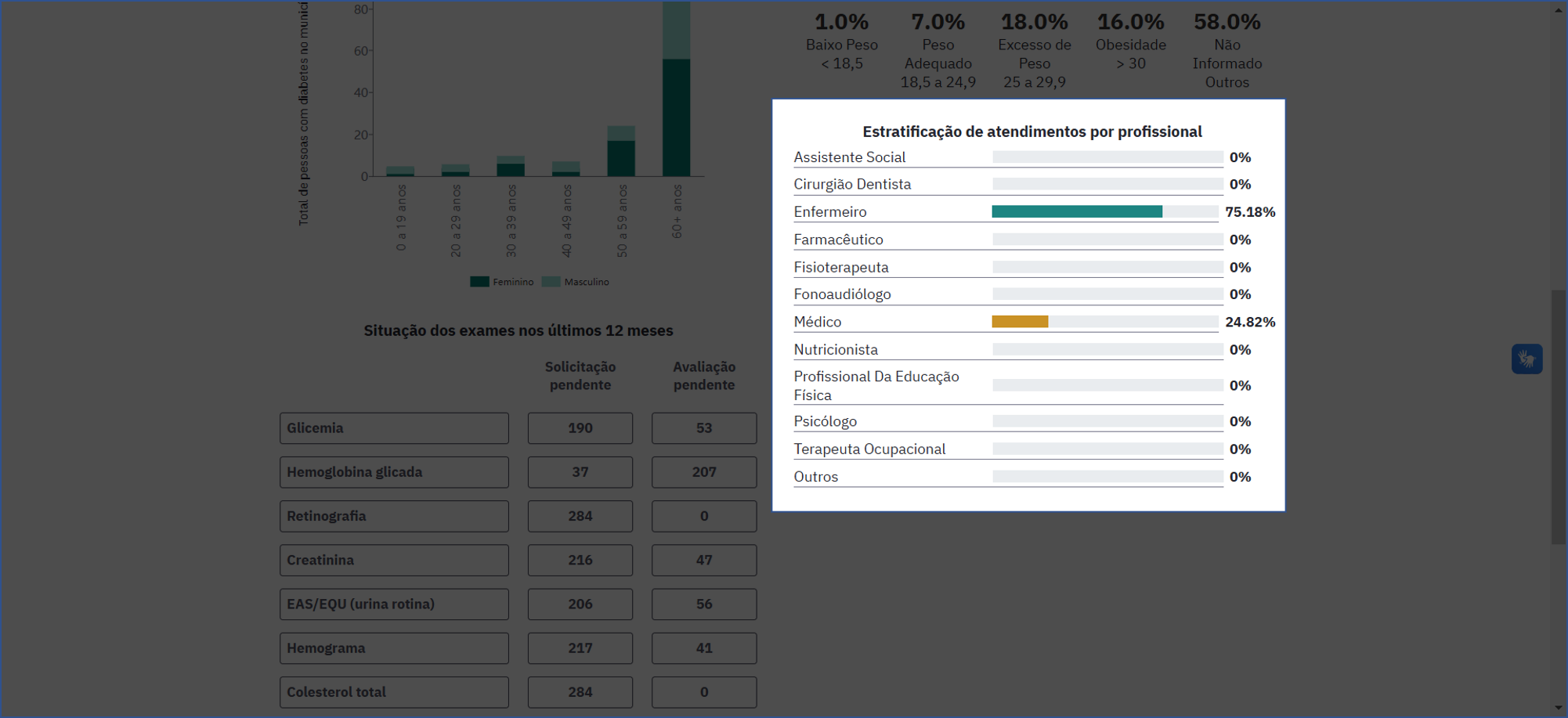Click the 30 a 39 anos bar
1568x718 pixels.
pyautogui.click(x=511, y=166)
